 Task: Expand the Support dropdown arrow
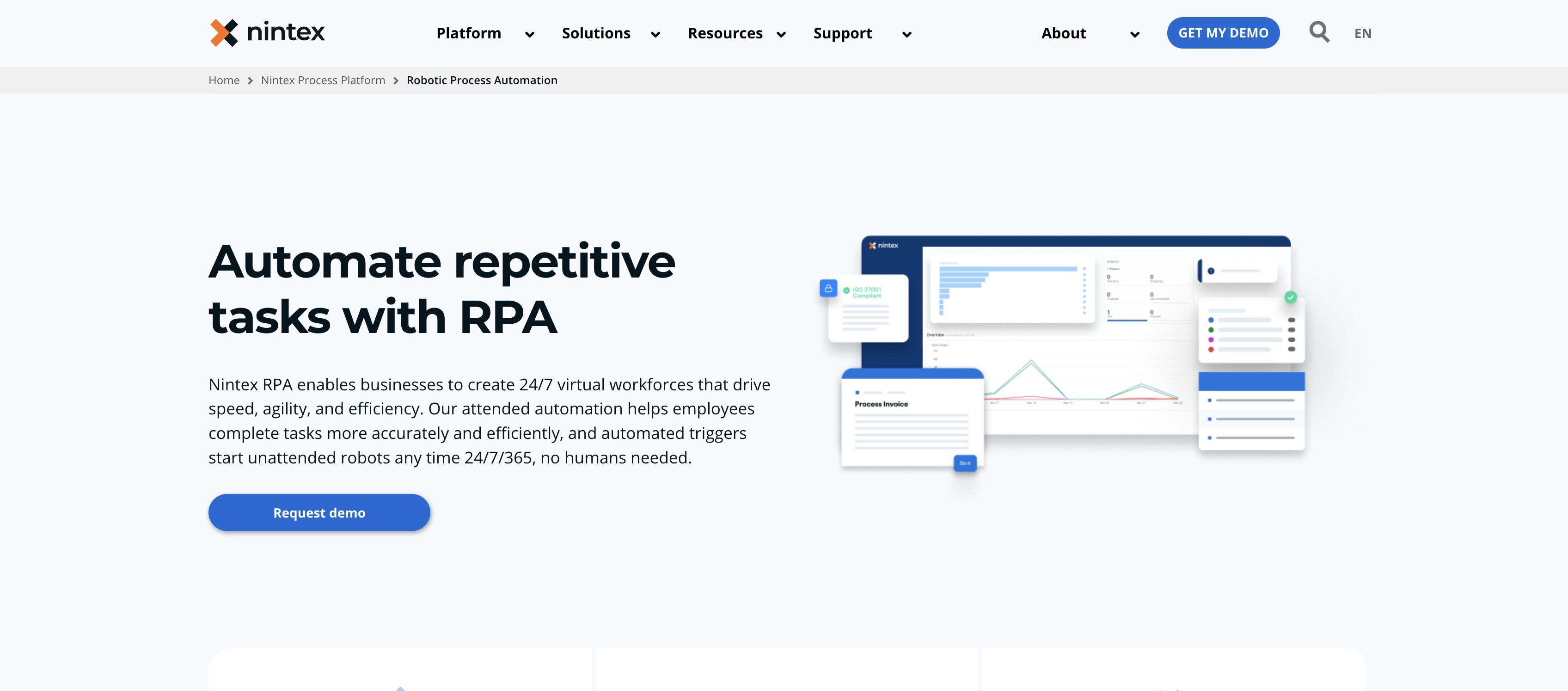coord(906,35)
